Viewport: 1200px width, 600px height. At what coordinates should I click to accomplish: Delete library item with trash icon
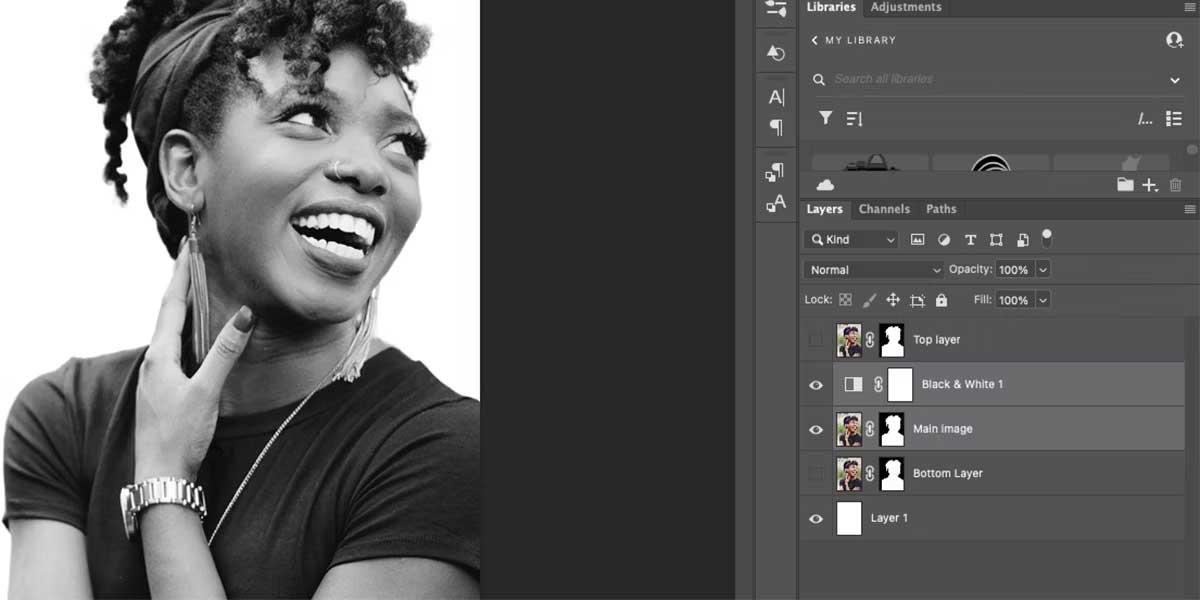tap(1175, 185)
